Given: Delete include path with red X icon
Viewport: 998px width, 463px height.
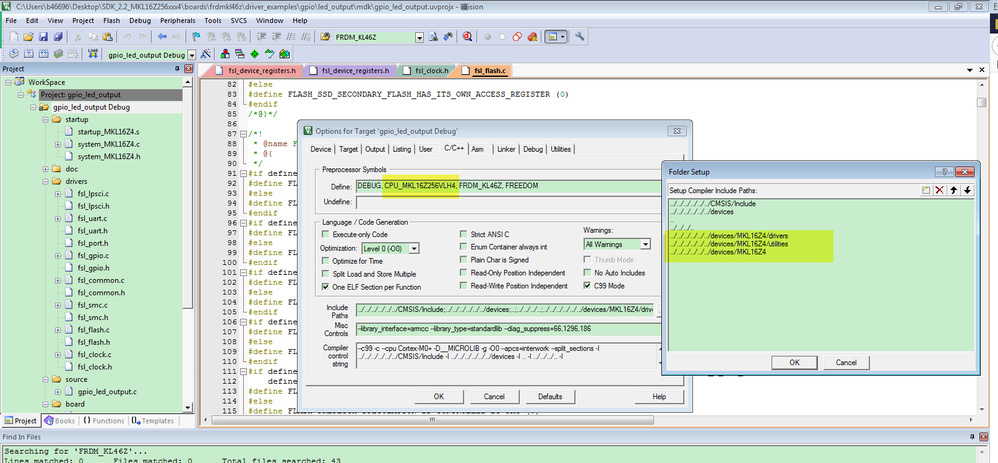Looking at the screenshot, I should point(940,190).
